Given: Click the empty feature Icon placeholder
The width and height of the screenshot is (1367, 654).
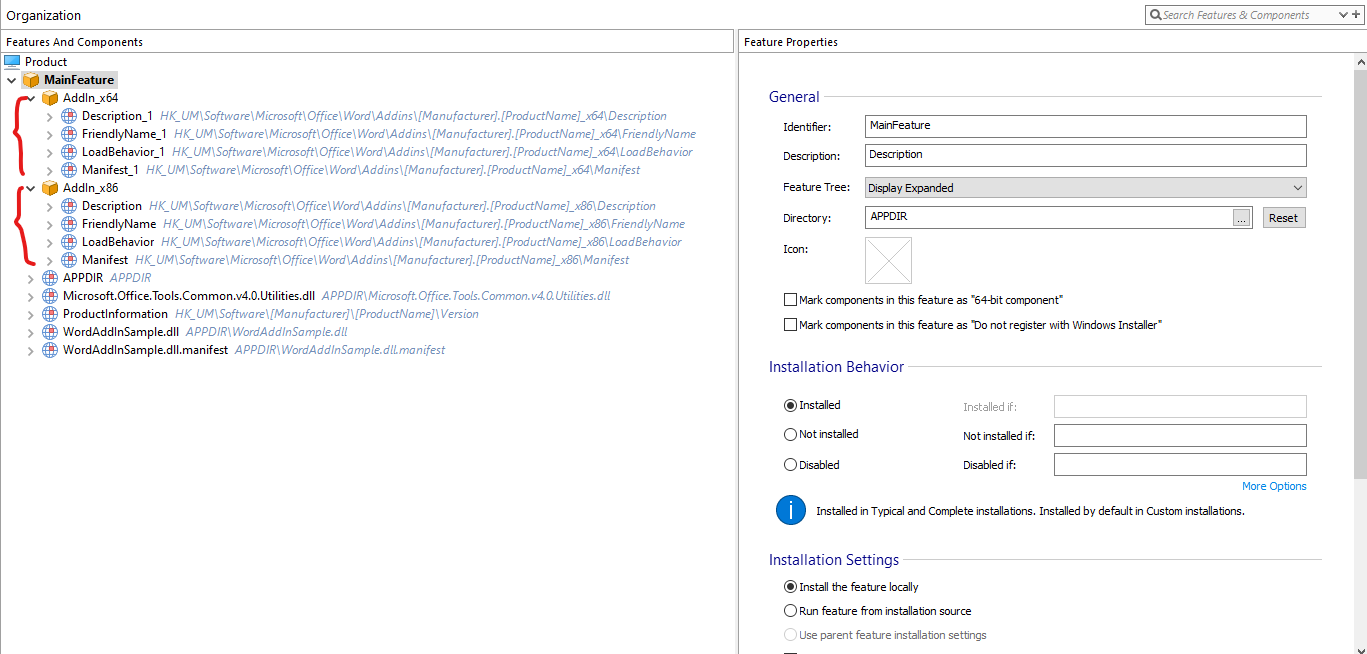Looking at the screenshot, I should click(x=888, y=260).
